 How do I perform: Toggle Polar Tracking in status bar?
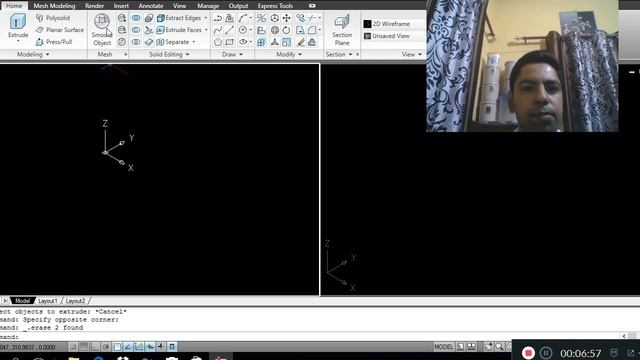[106, 347]
